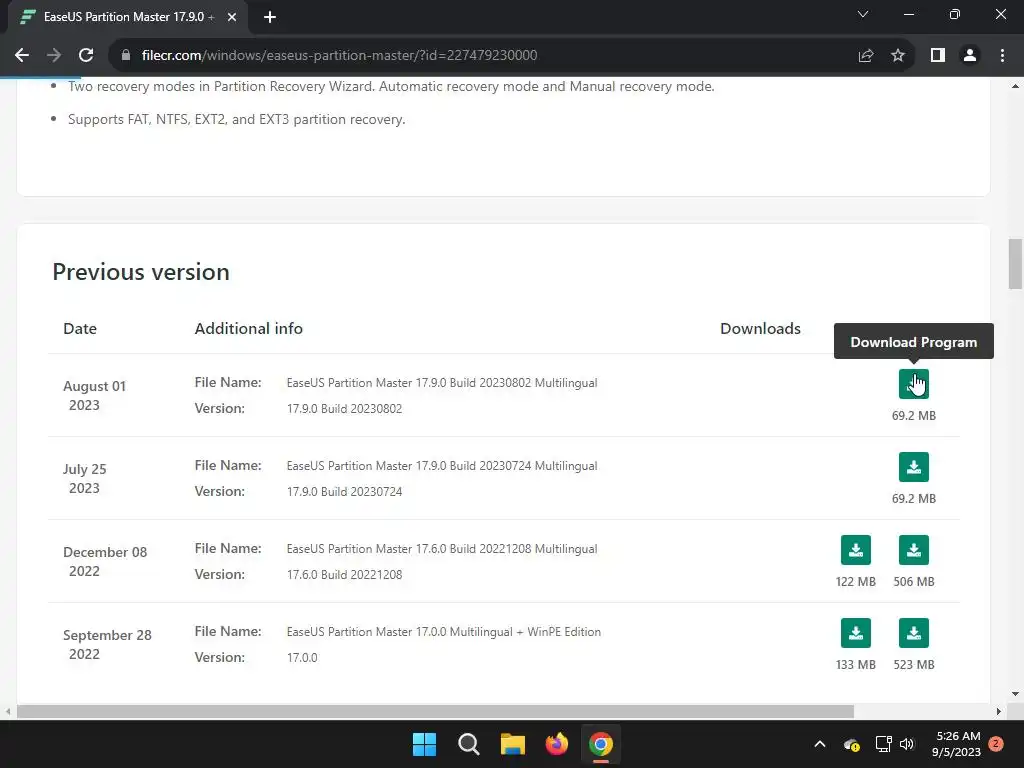Bookmark this tab with star icon
Viewport: 1024px width, 768px height.
pos(898,56)
